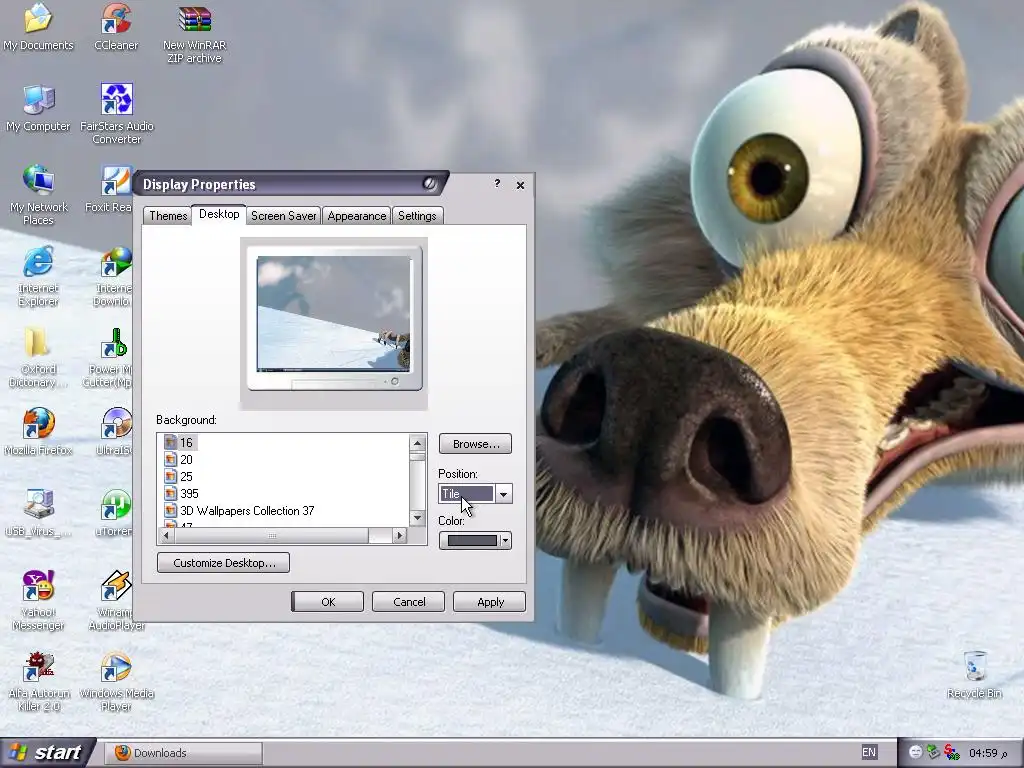Click the Browse... button
1024x768 pixels.
click(x=475, y=444)
